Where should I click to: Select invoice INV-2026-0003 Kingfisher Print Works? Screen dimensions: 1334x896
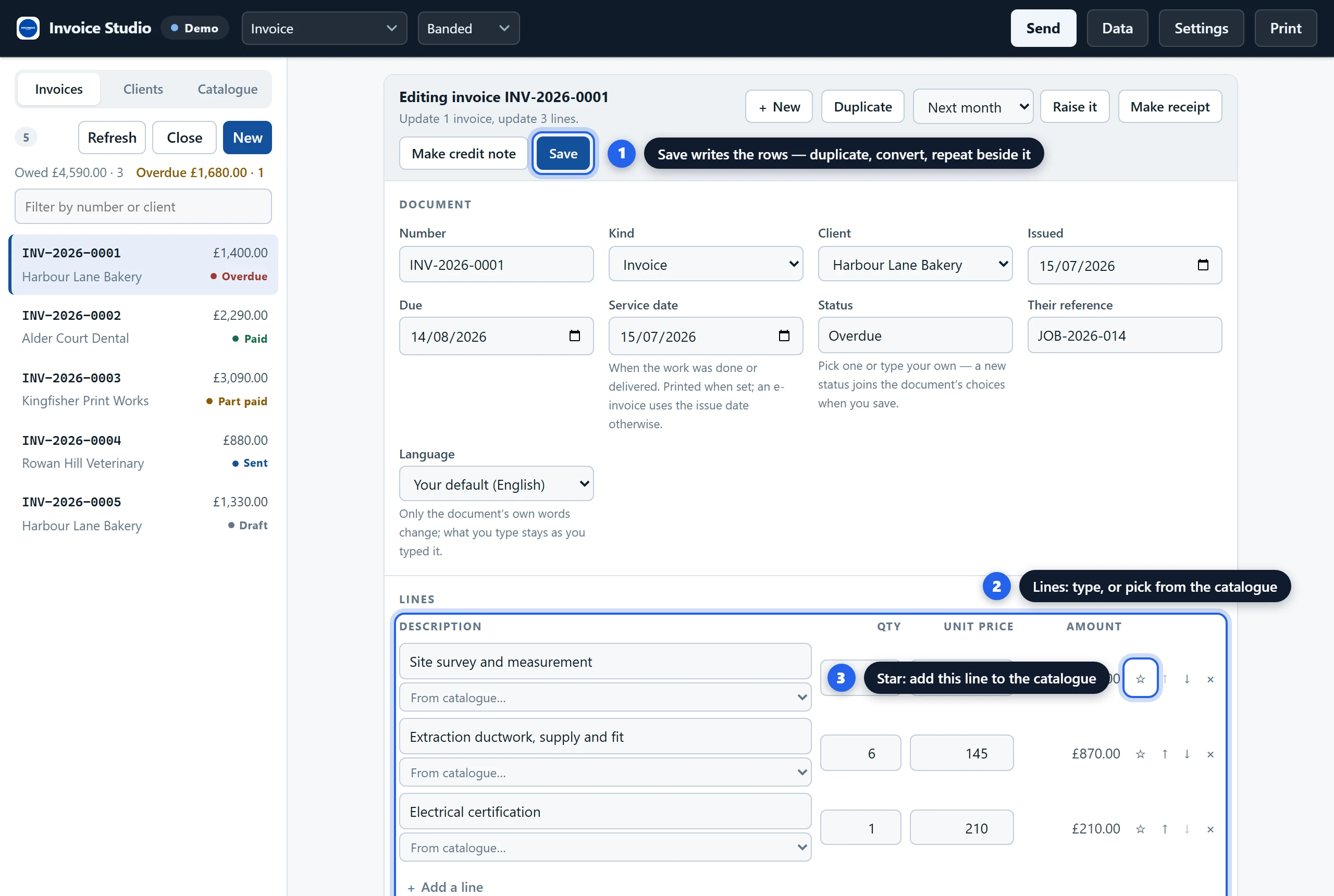point(144,389)
